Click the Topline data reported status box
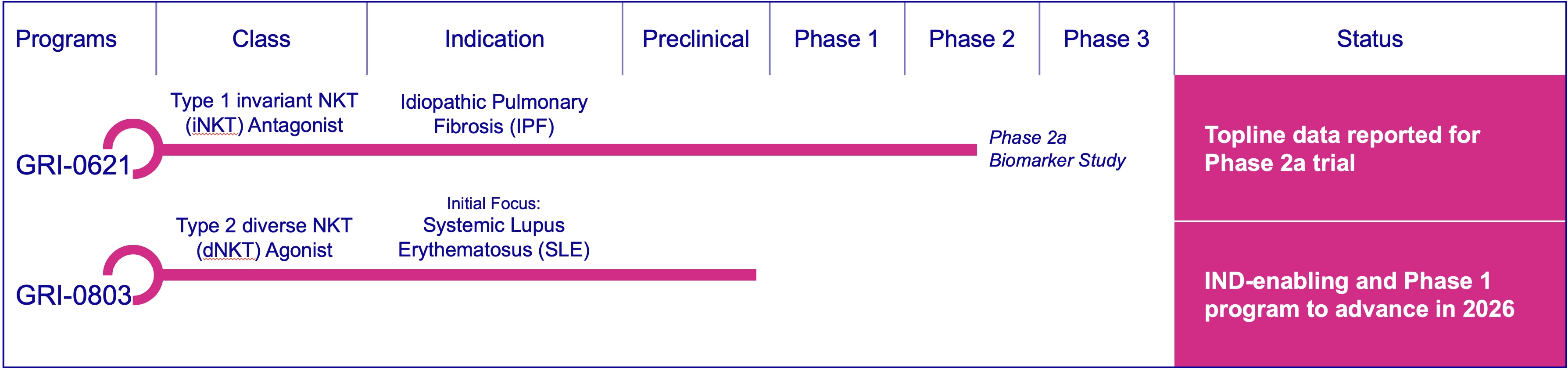The image size is (1568, 370). tap(1370, 149)
